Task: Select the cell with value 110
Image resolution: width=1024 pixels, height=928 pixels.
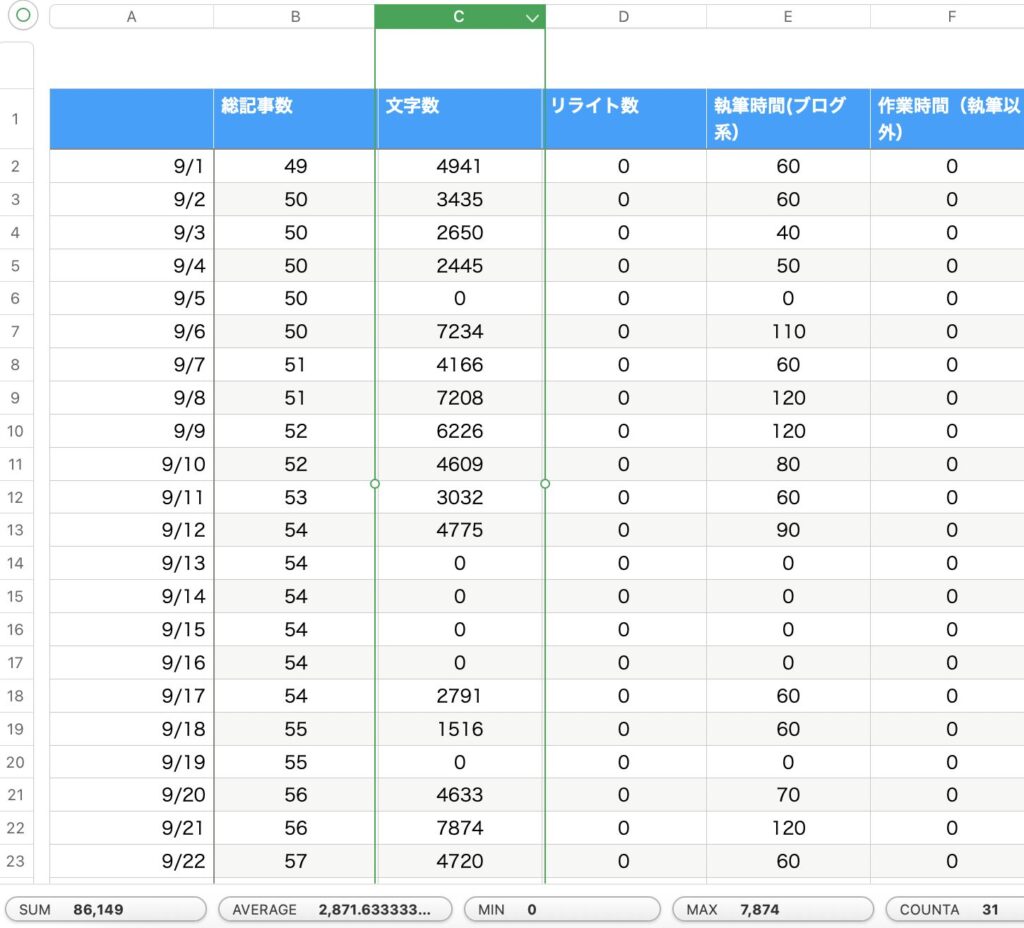Action: coord(788,332)
